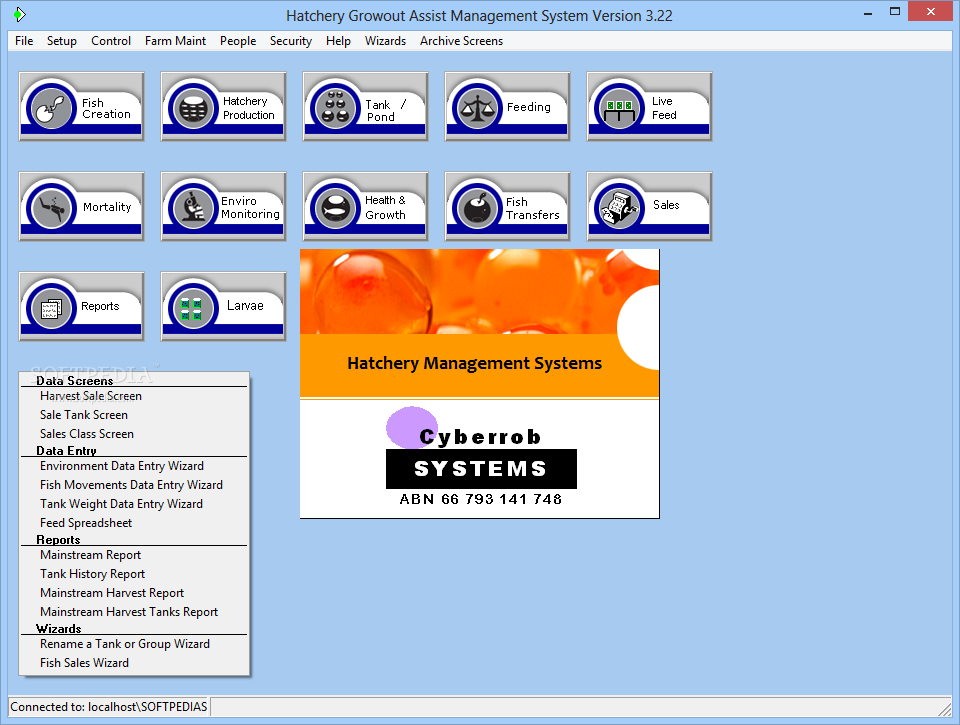Open the Security menu
The height and width of the screenshot is (725, 960).
click(x=291, y=41)
